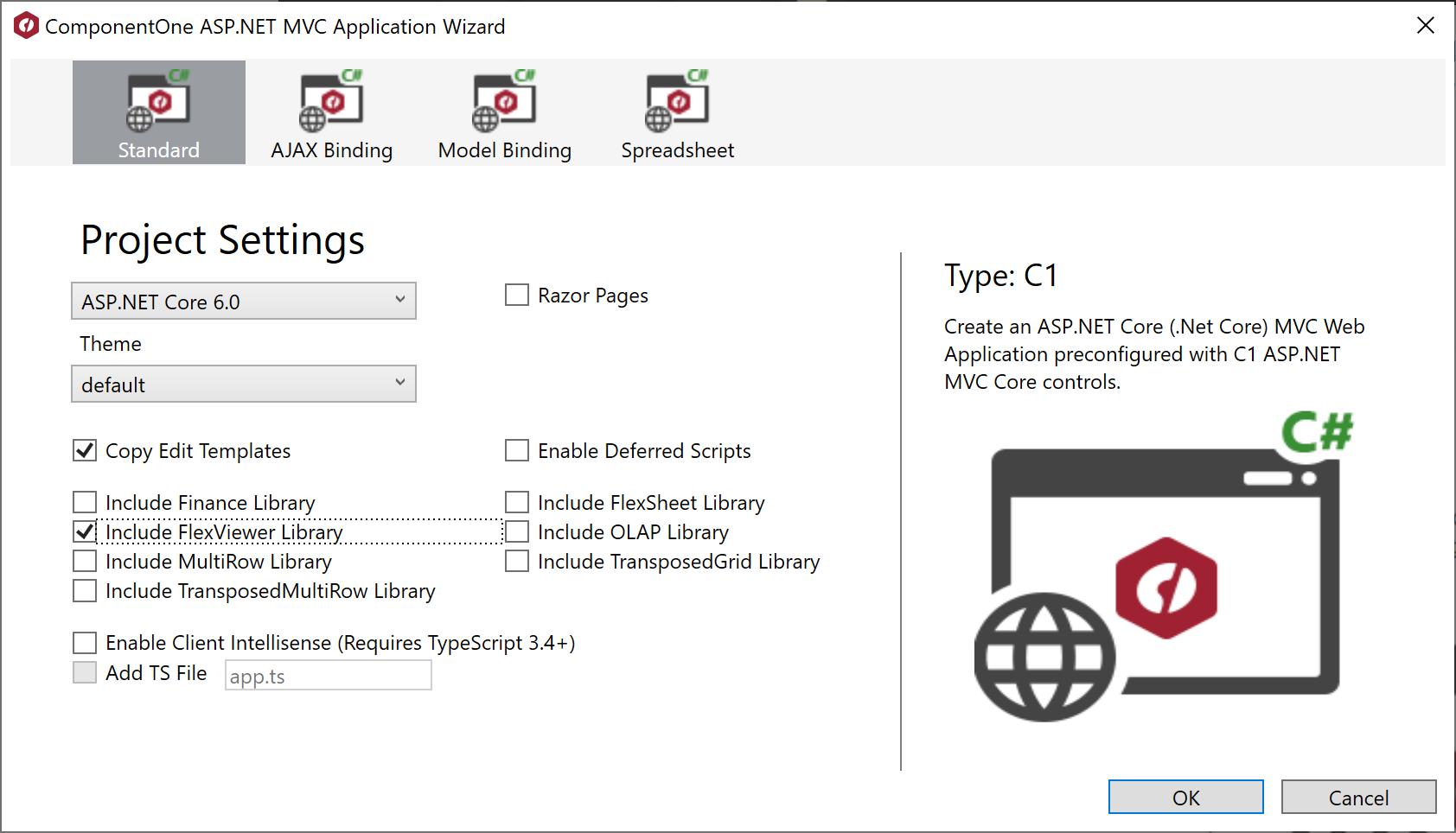Enable Deferred Scripts checkbox
This screenshot has height=833, width=1456.
click(517, 451)
